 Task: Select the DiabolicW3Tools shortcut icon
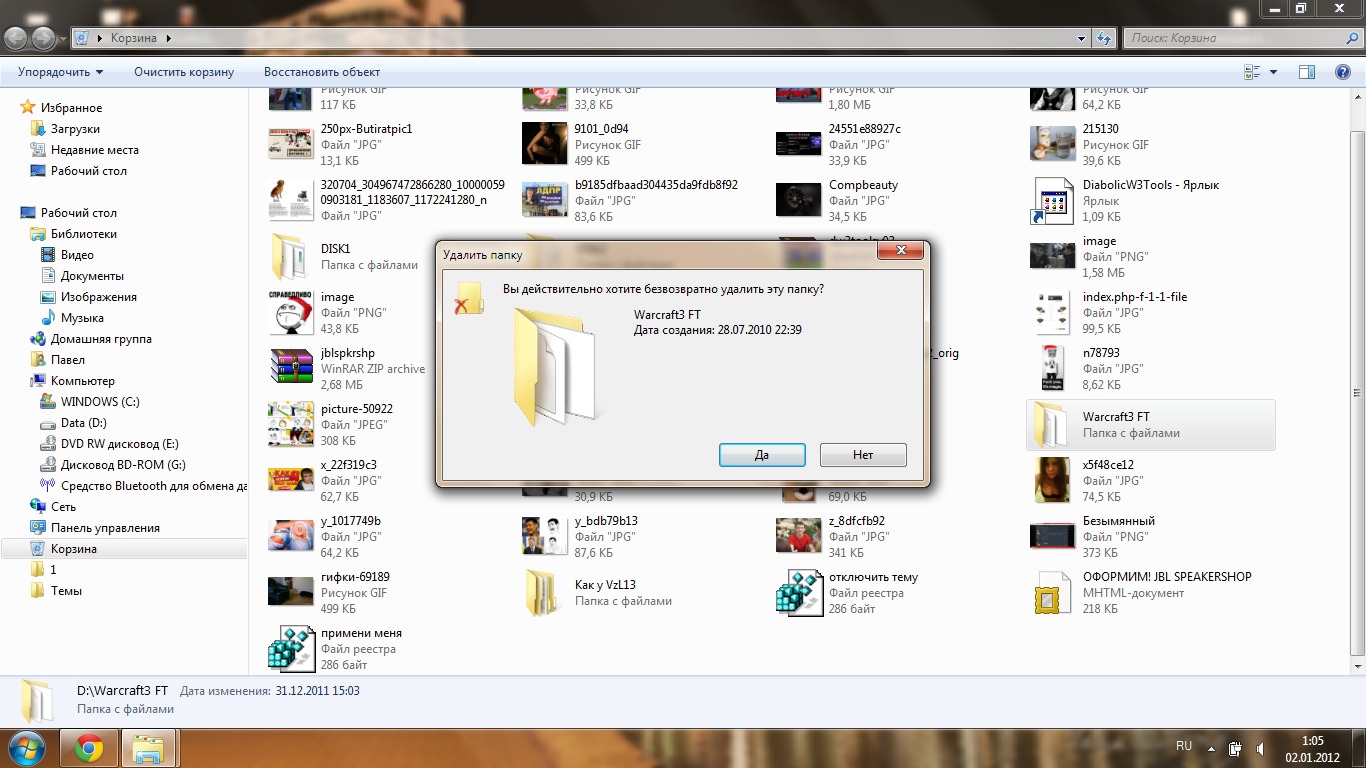1052,200
